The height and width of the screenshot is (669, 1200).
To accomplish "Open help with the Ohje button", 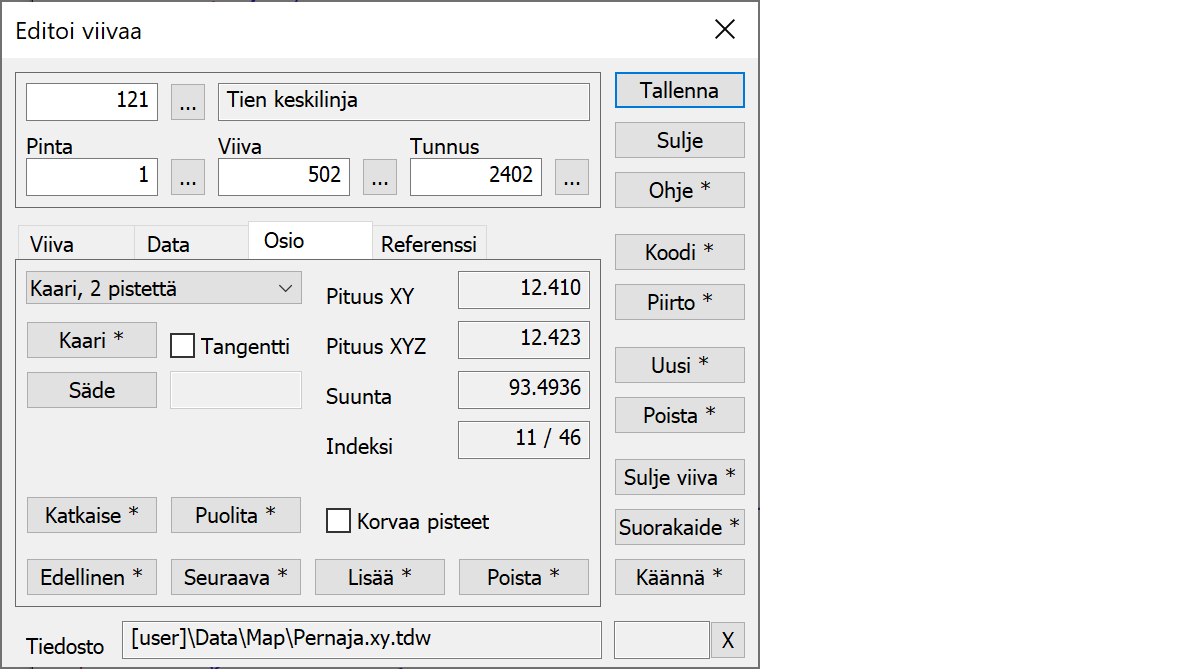I will (x=679, y=190).
